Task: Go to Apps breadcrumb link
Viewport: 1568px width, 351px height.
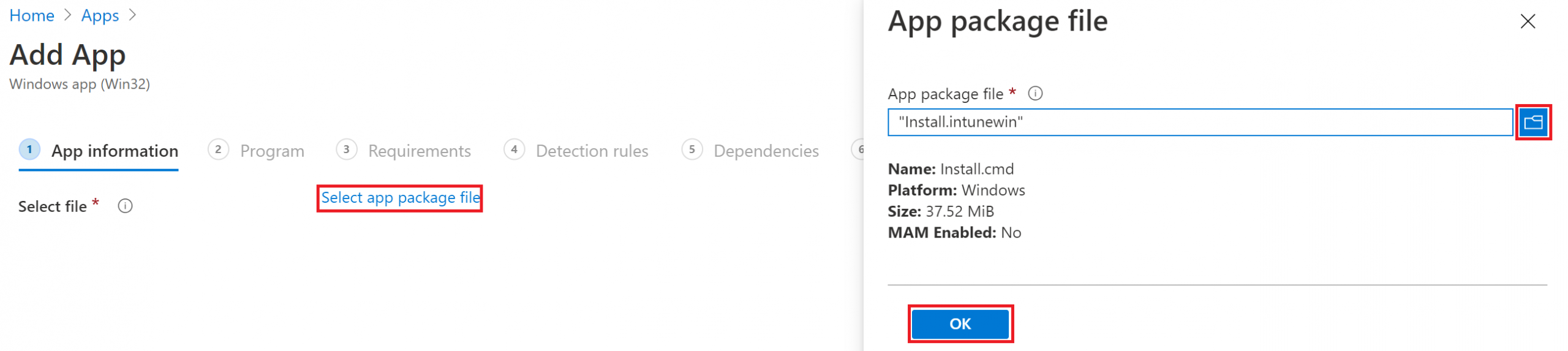Action: coord(100,16)
